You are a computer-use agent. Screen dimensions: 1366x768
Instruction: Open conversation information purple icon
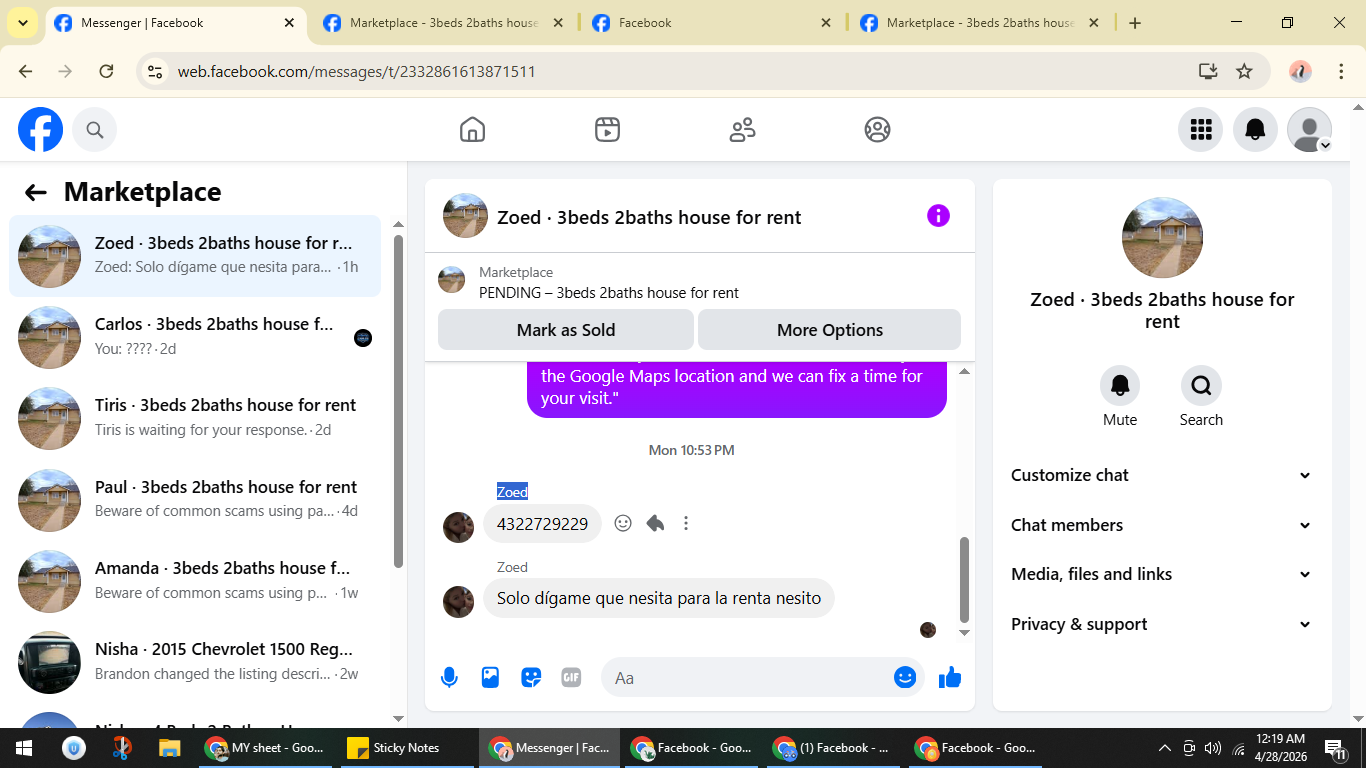click(x=938, y=216)
